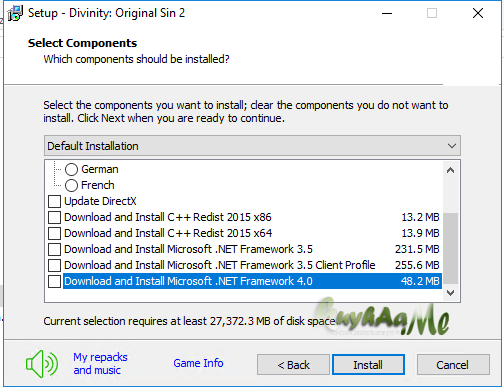Click the components list scrollbar thumb
Screen dimensions: 504x388
(450, 248)
